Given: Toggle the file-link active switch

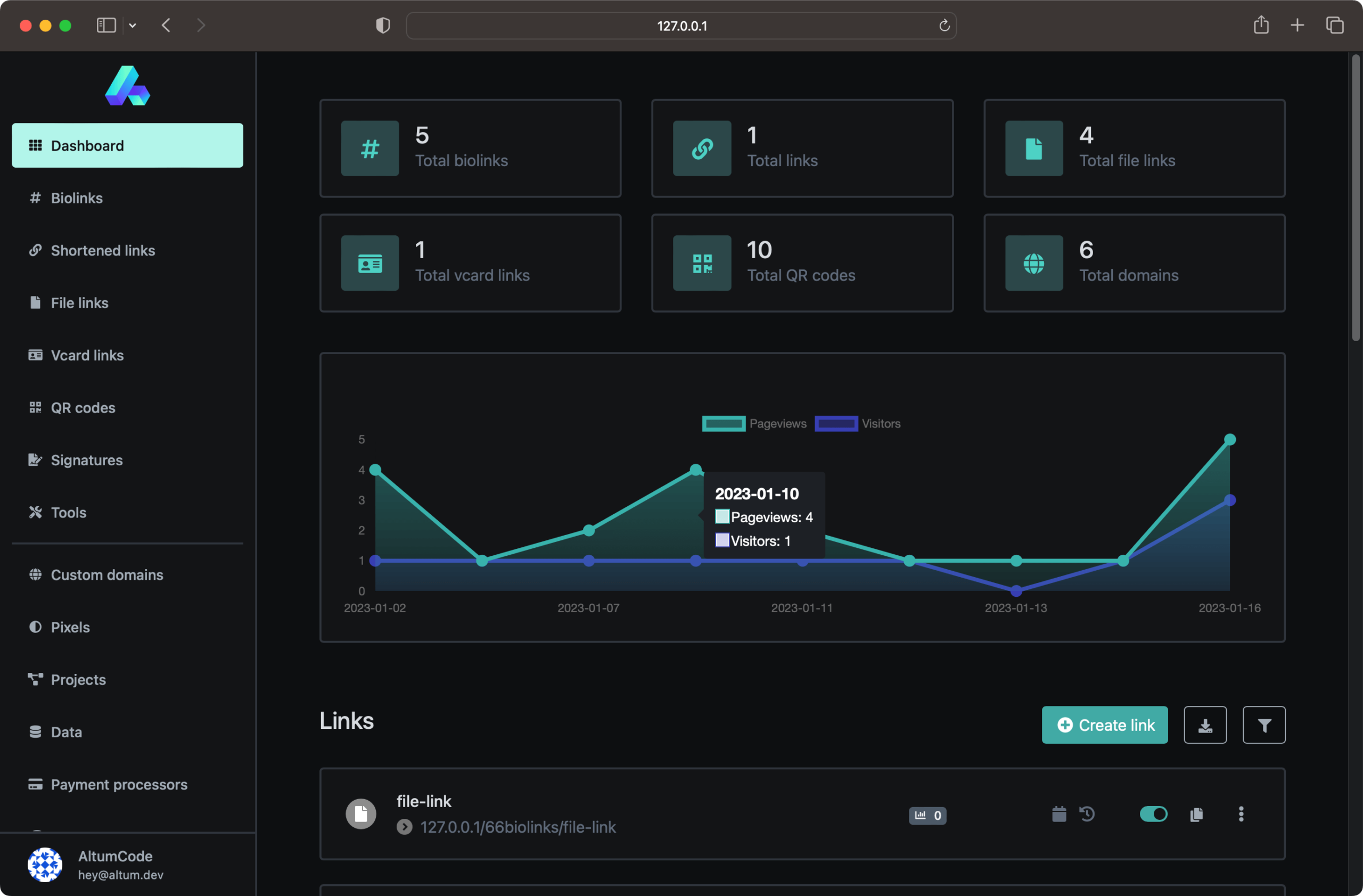Looking at the screenshot, I should tap(1153, 813).
